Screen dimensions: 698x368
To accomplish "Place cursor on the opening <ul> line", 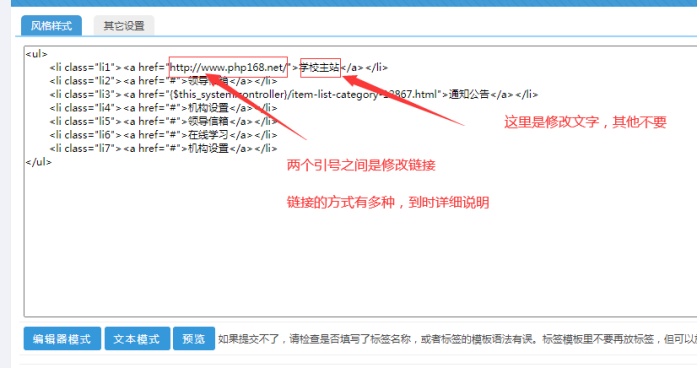I will coord(37,54).
